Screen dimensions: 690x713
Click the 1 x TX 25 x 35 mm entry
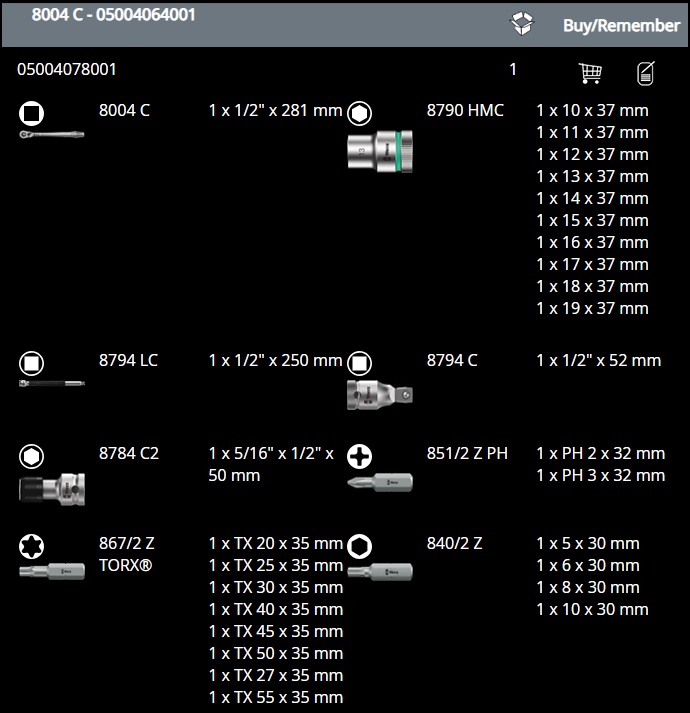click(276, 566)
